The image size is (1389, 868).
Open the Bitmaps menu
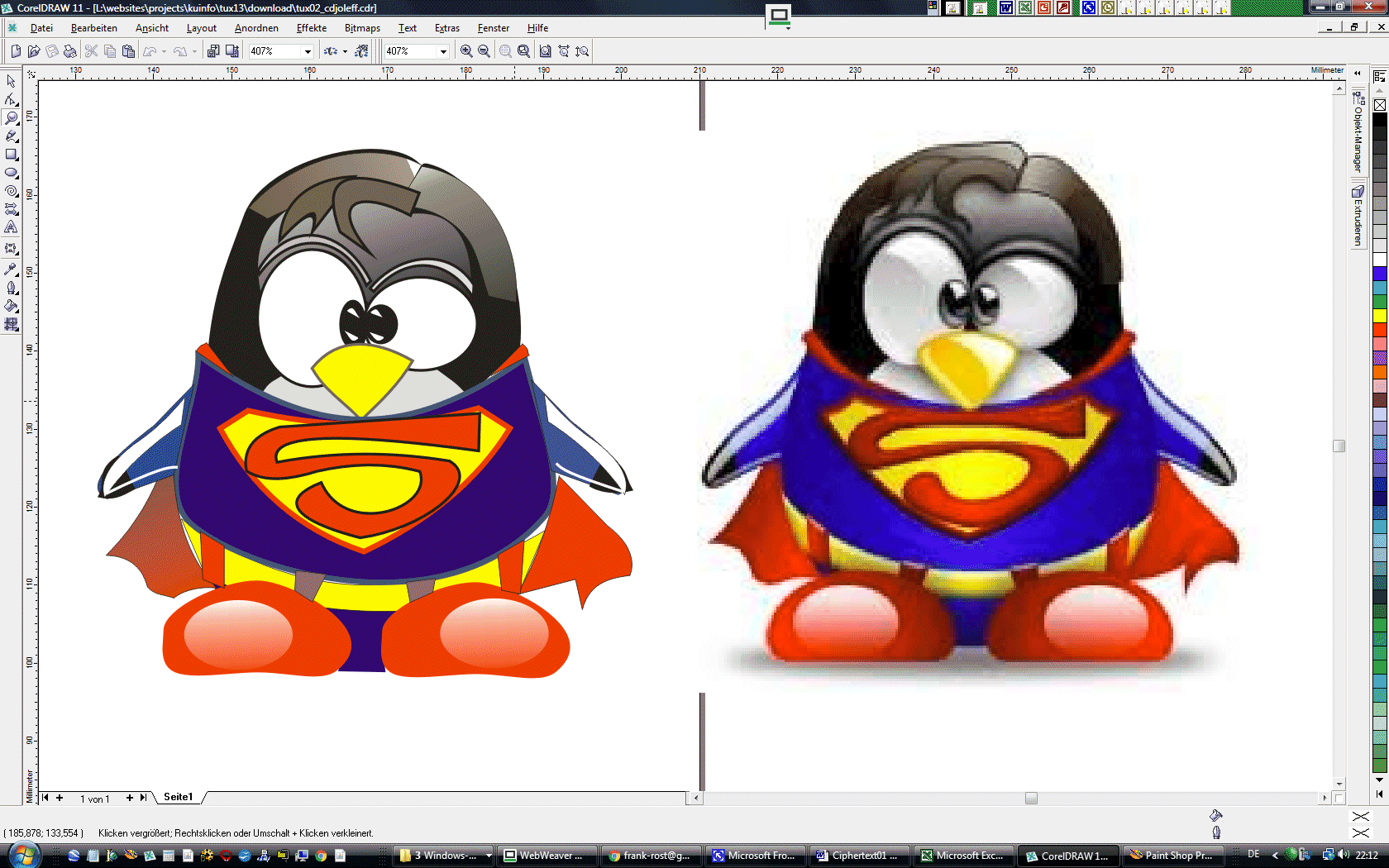click(x=362, y=28)
